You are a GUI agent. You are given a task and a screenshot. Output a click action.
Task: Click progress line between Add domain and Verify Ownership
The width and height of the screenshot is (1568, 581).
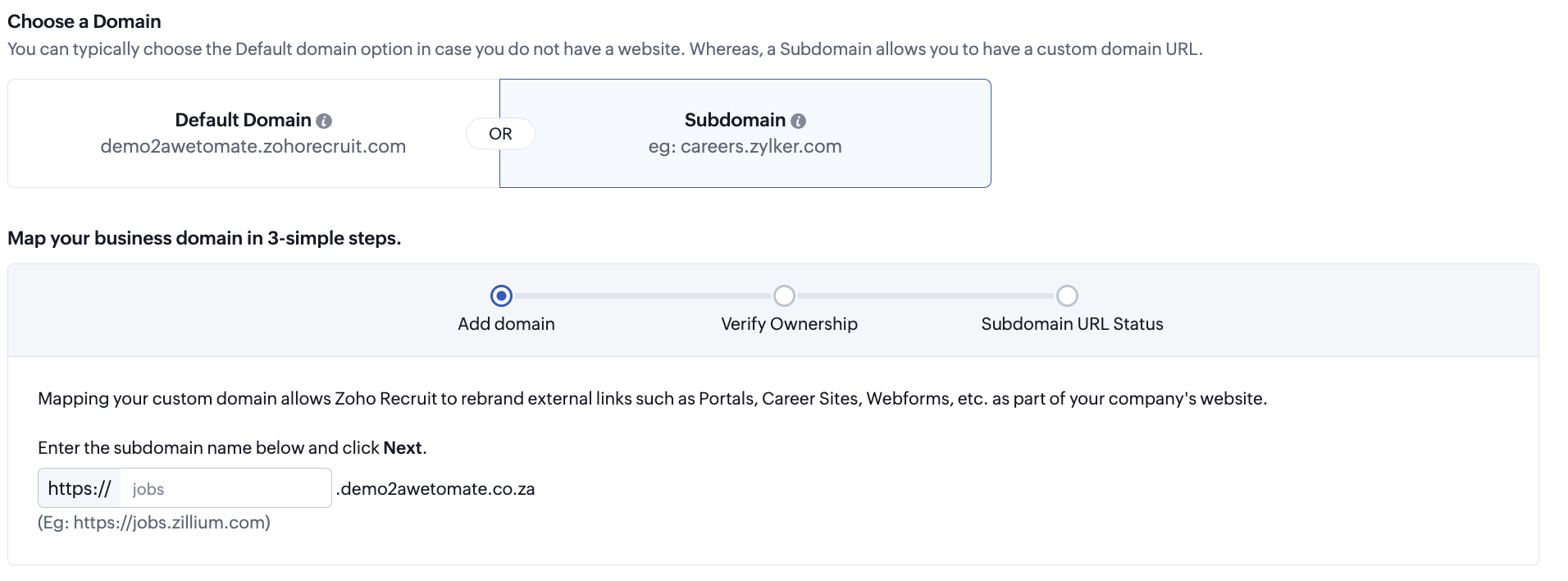tap(642, 295)
